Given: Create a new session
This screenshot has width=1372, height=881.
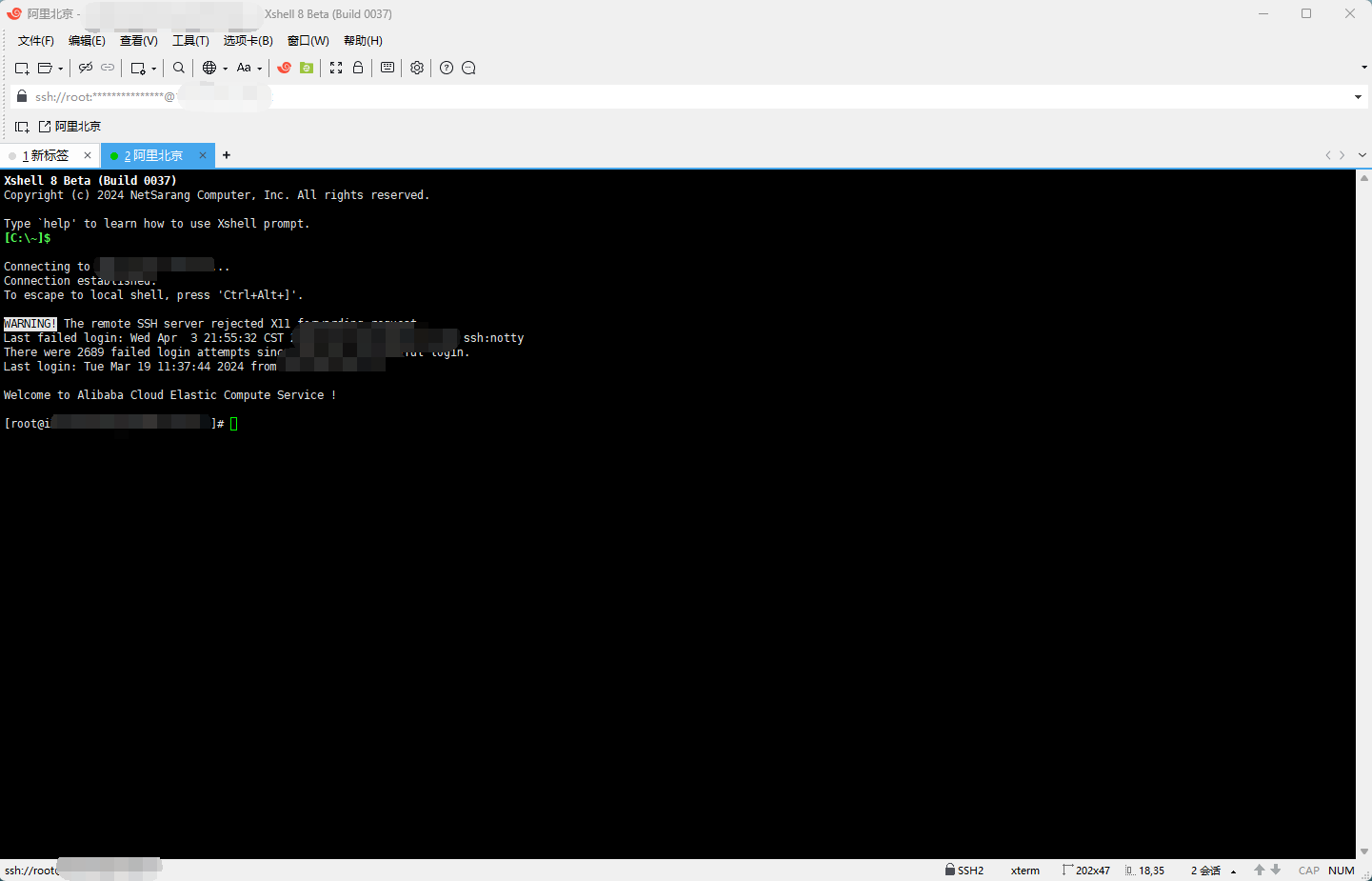Looking at the screenshot, I should [x=21, y=68].
